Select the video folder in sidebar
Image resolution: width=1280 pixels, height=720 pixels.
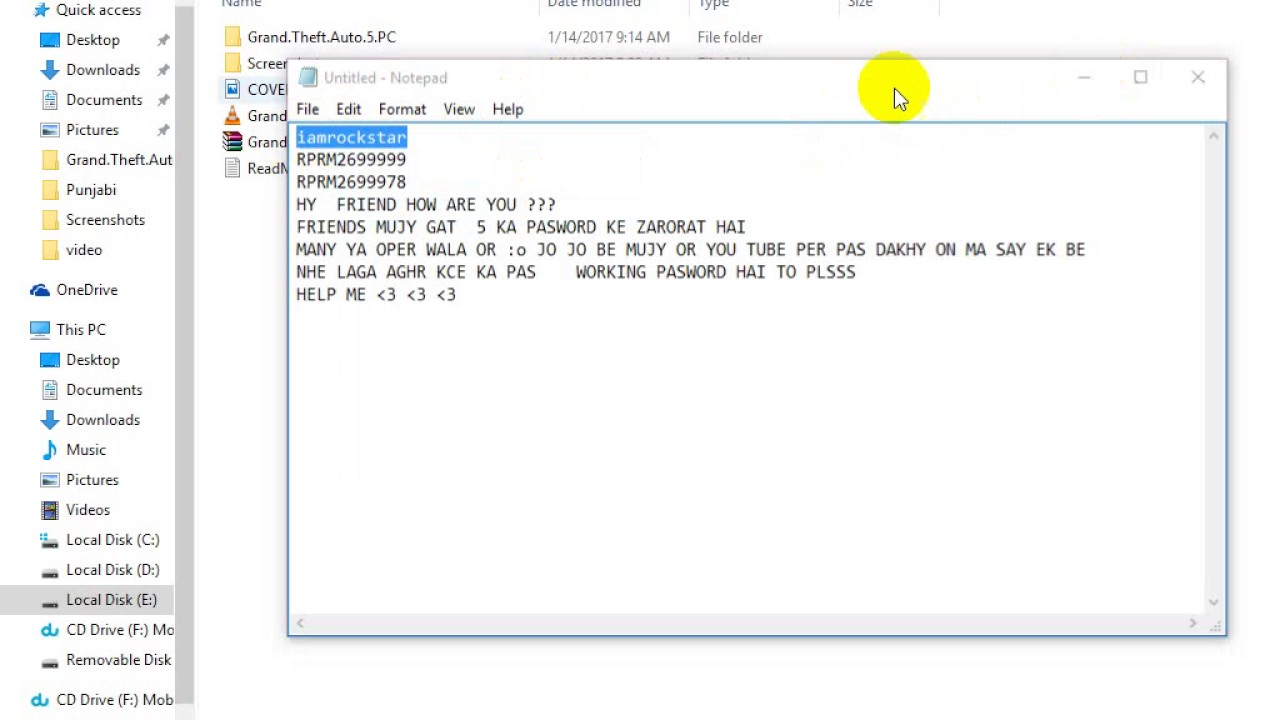pyautogui.click(x=72, y=250)
